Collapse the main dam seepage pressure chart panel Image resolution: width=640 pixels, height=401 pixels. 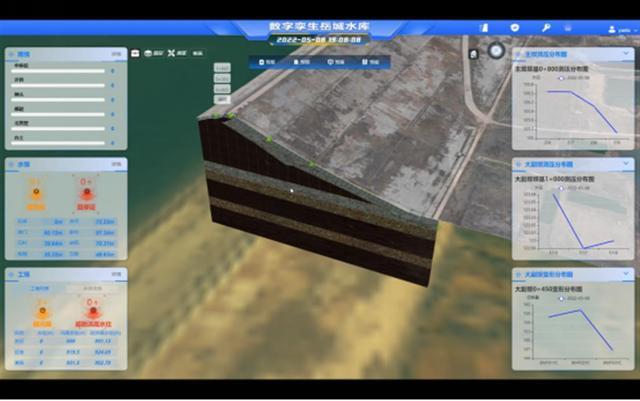627,53
